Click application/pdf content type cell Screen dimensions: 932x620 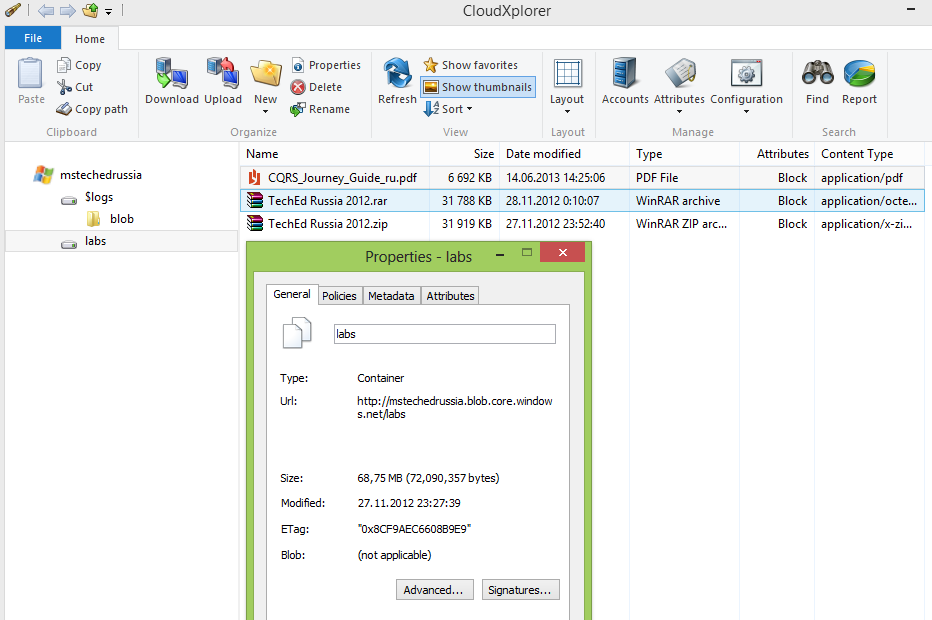[862, 178]
